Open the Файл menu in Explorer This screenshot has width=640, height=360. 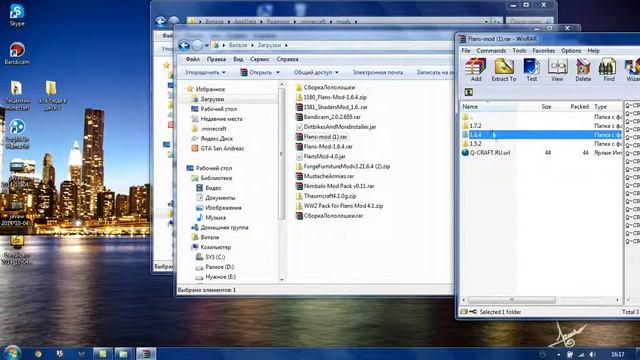coord(193,59)
